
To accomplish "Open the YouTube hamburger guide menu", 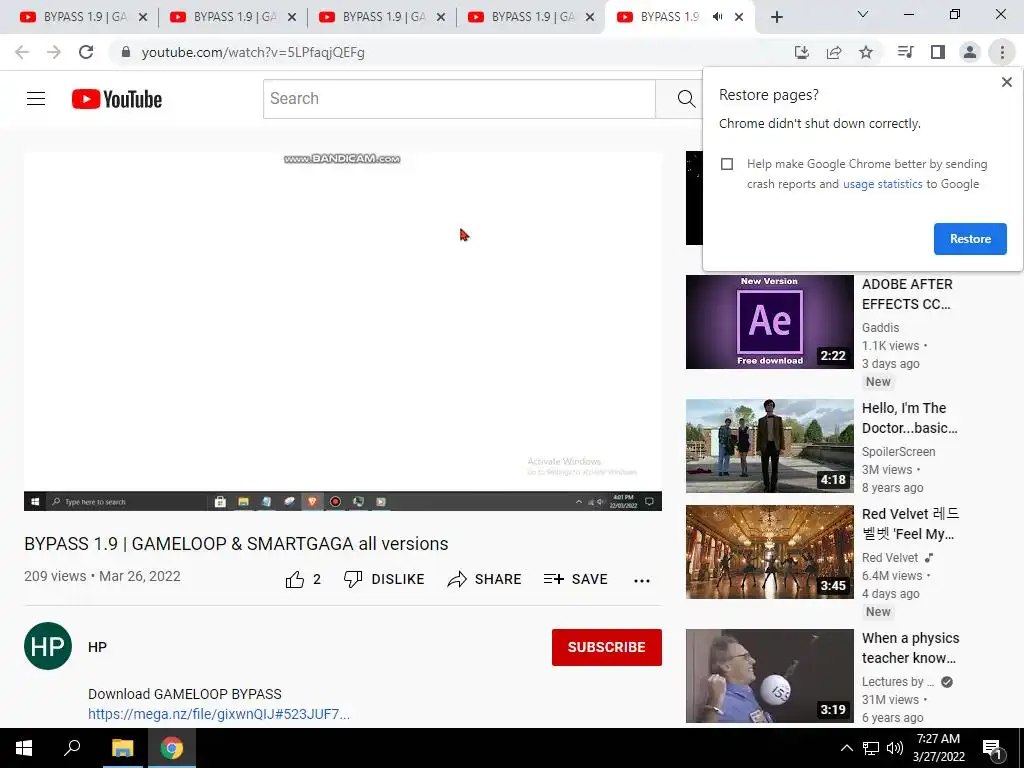I will tap(36, 99).
